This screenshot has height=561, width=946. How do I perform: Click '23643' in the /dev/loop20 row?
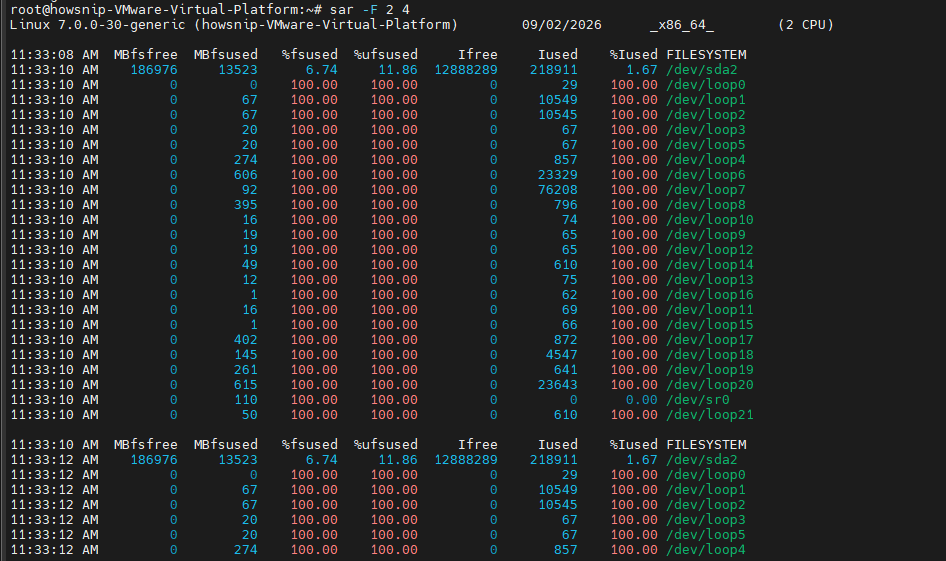click(x=557, y=385)
